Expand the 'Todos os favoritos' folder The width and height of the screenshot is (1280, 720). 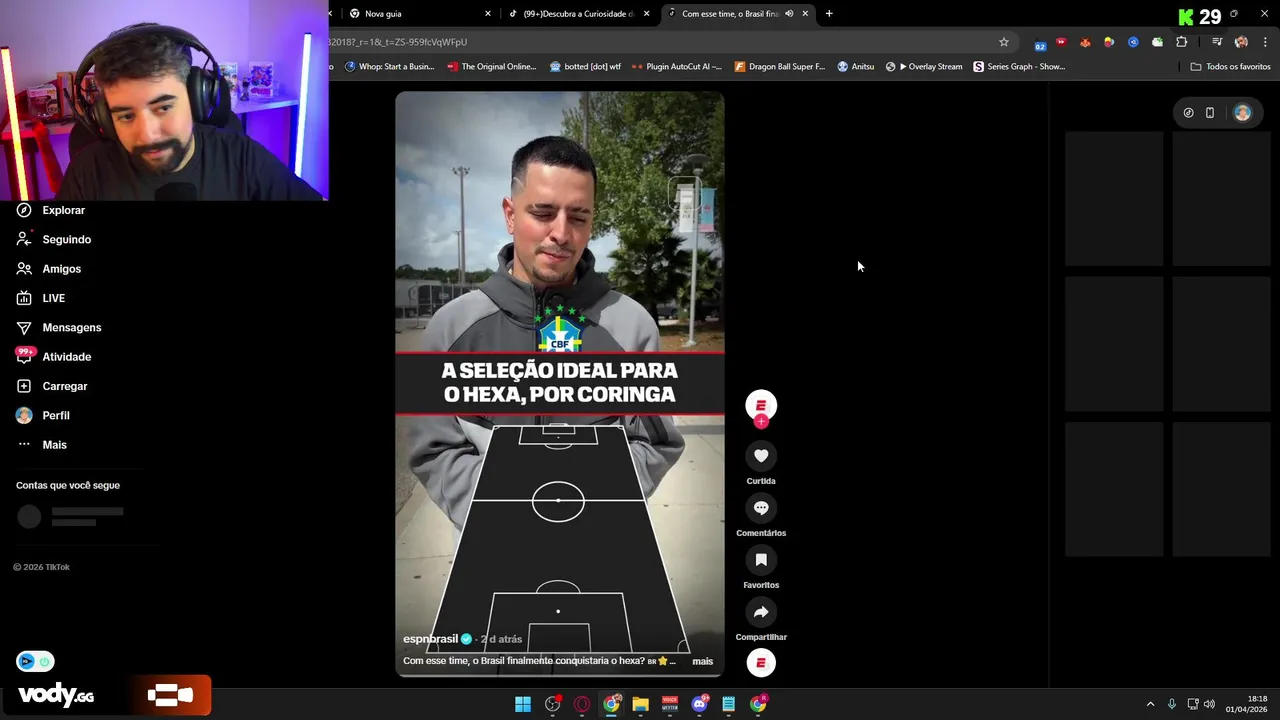click(x=1230, y=67)
